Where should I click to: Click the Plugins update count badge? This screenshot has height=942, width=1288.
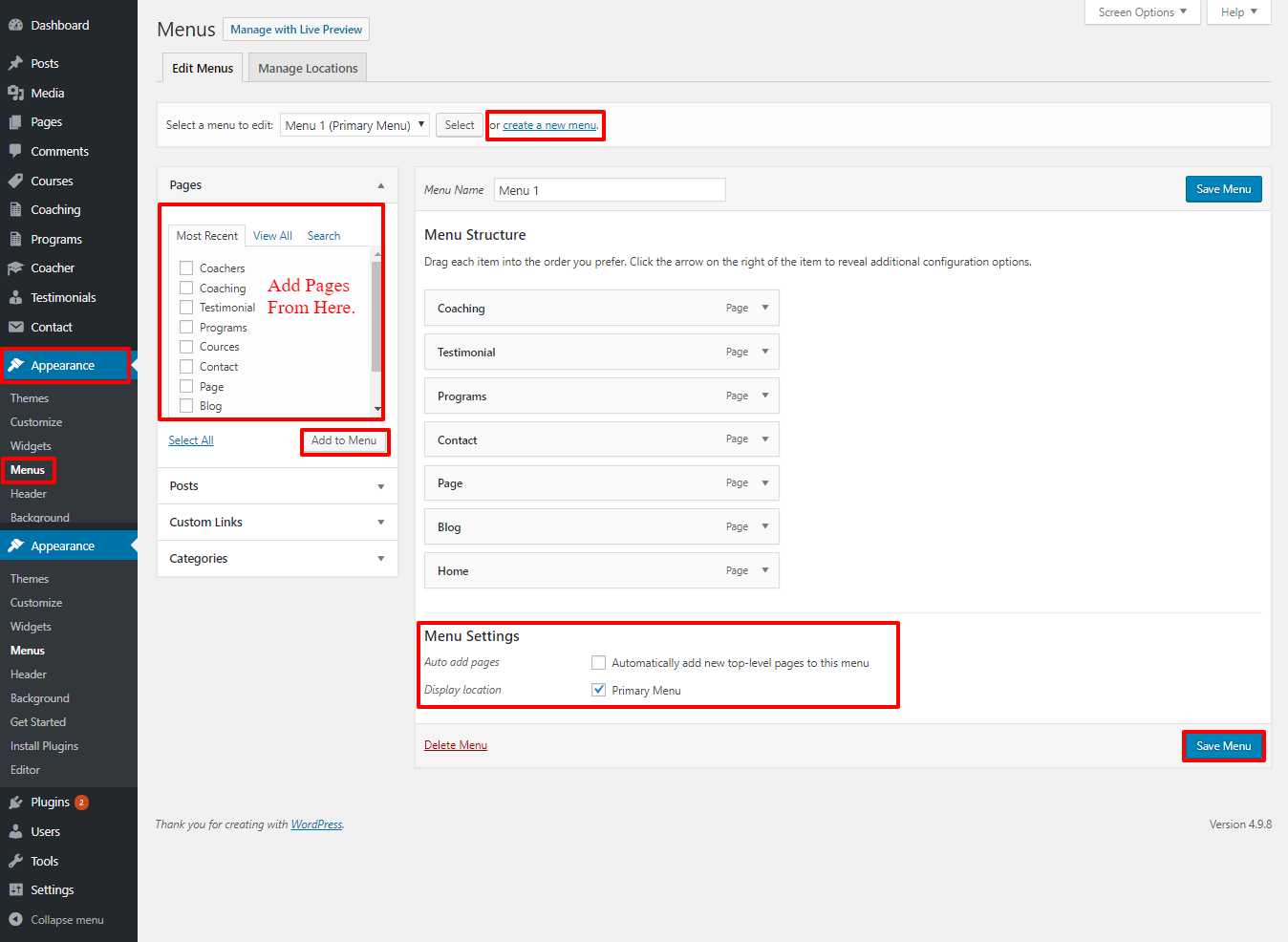[x=82, y=803]
